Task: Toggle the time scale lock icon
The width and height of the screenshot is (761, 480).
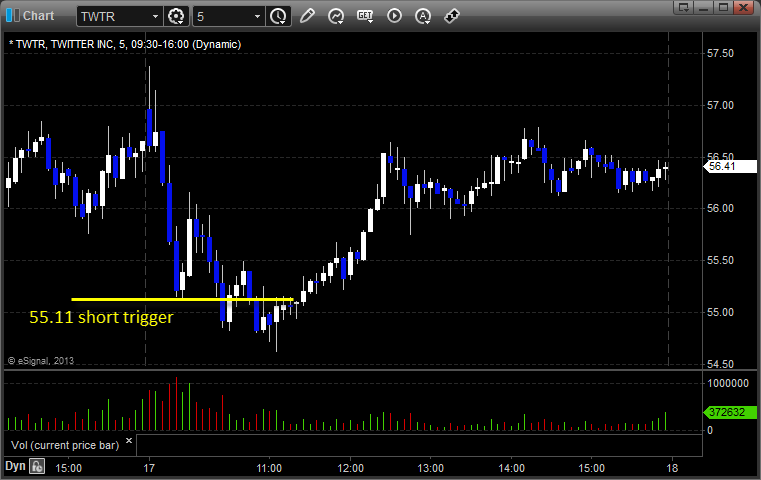Action: coord(37,467)
